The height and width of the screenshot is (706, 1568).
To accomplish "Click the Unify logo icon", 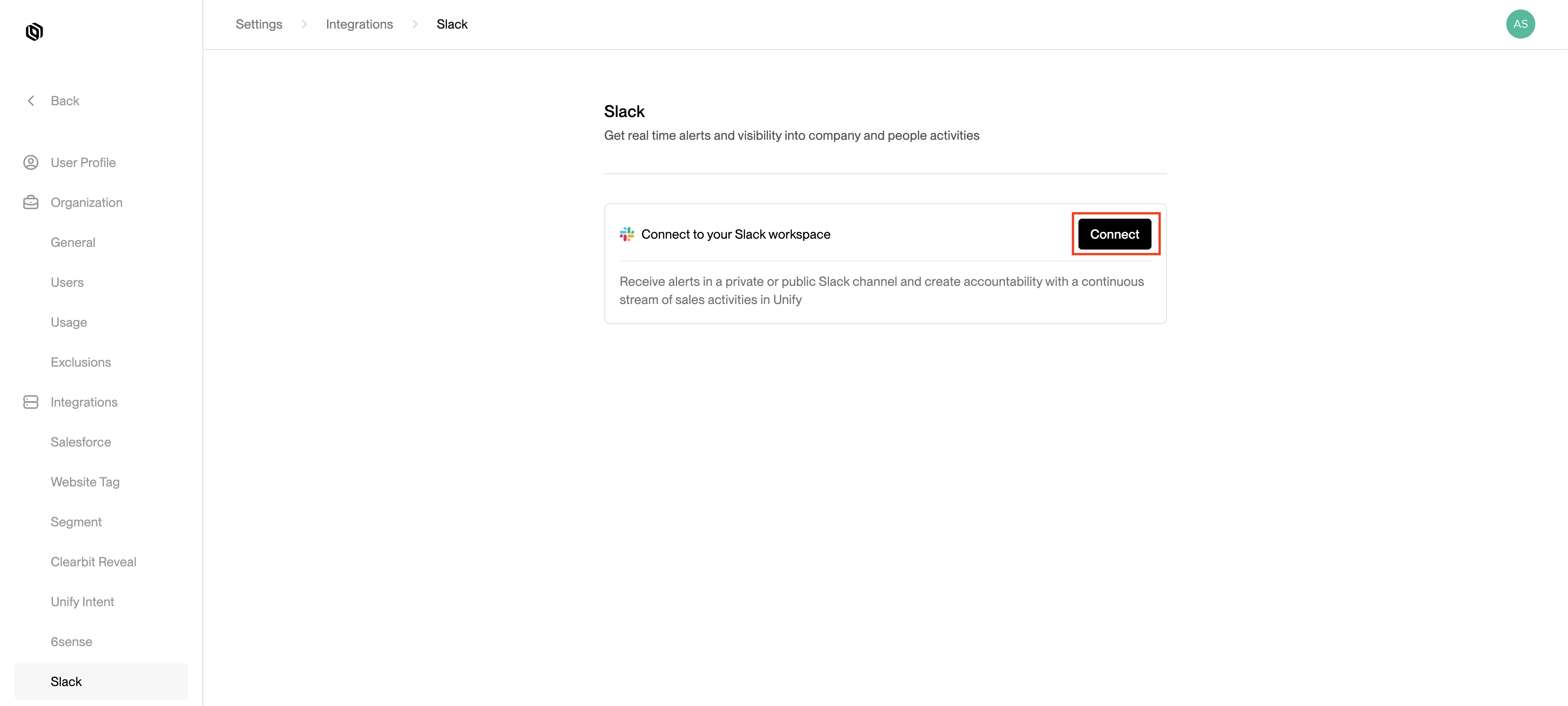I will pos(34,32).
